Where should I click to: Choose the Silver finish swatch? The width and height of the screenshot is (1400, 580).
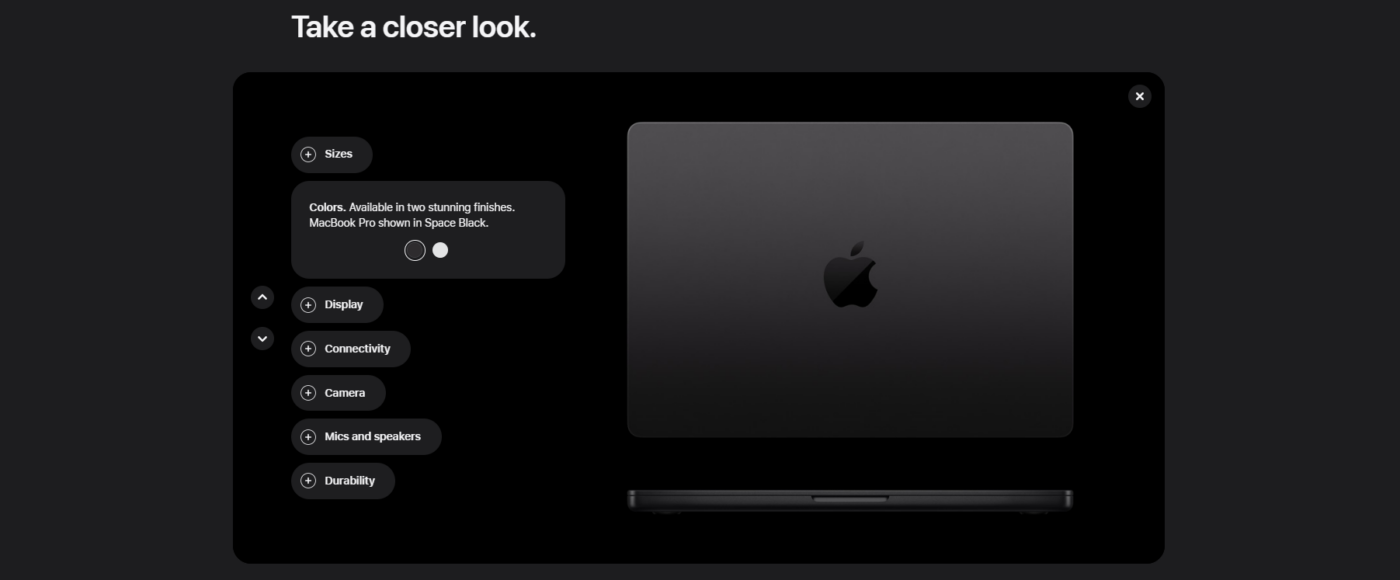click(x=440, y=250)
